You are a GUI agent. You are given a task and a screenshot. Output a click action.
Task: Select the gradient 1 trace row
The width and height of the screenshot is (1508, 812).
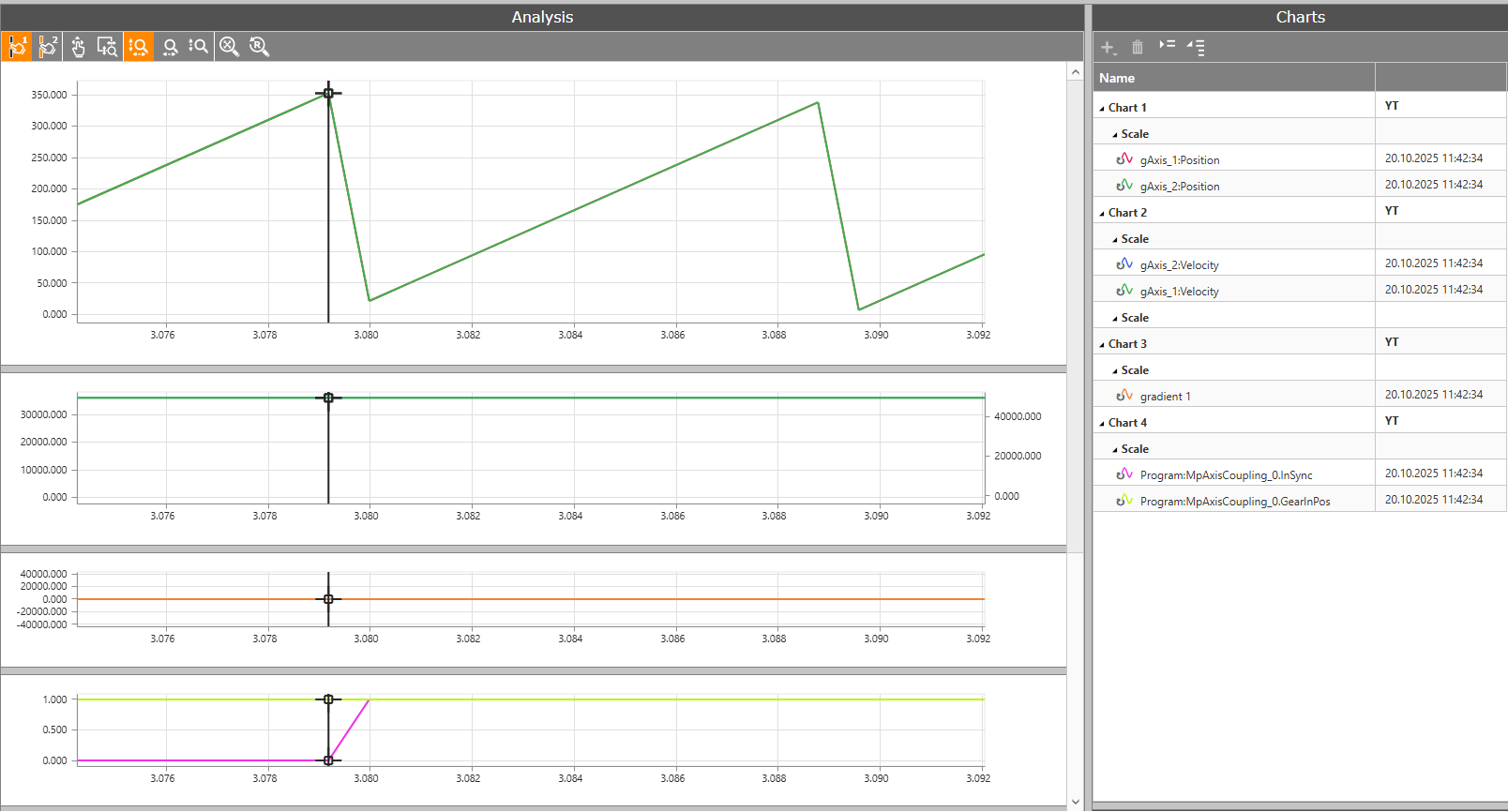coord(1300,394)
